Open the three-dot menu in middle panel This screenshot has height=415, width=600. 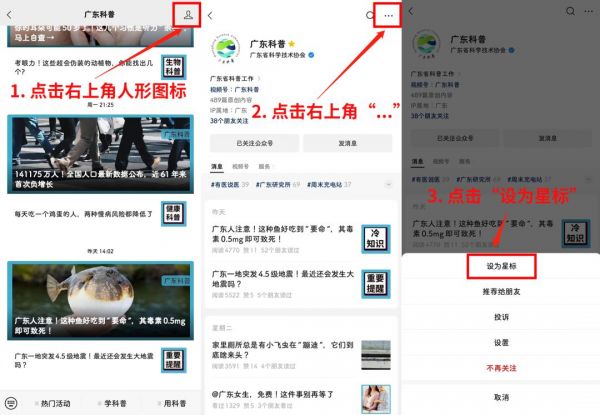click(x=388, y=16)
